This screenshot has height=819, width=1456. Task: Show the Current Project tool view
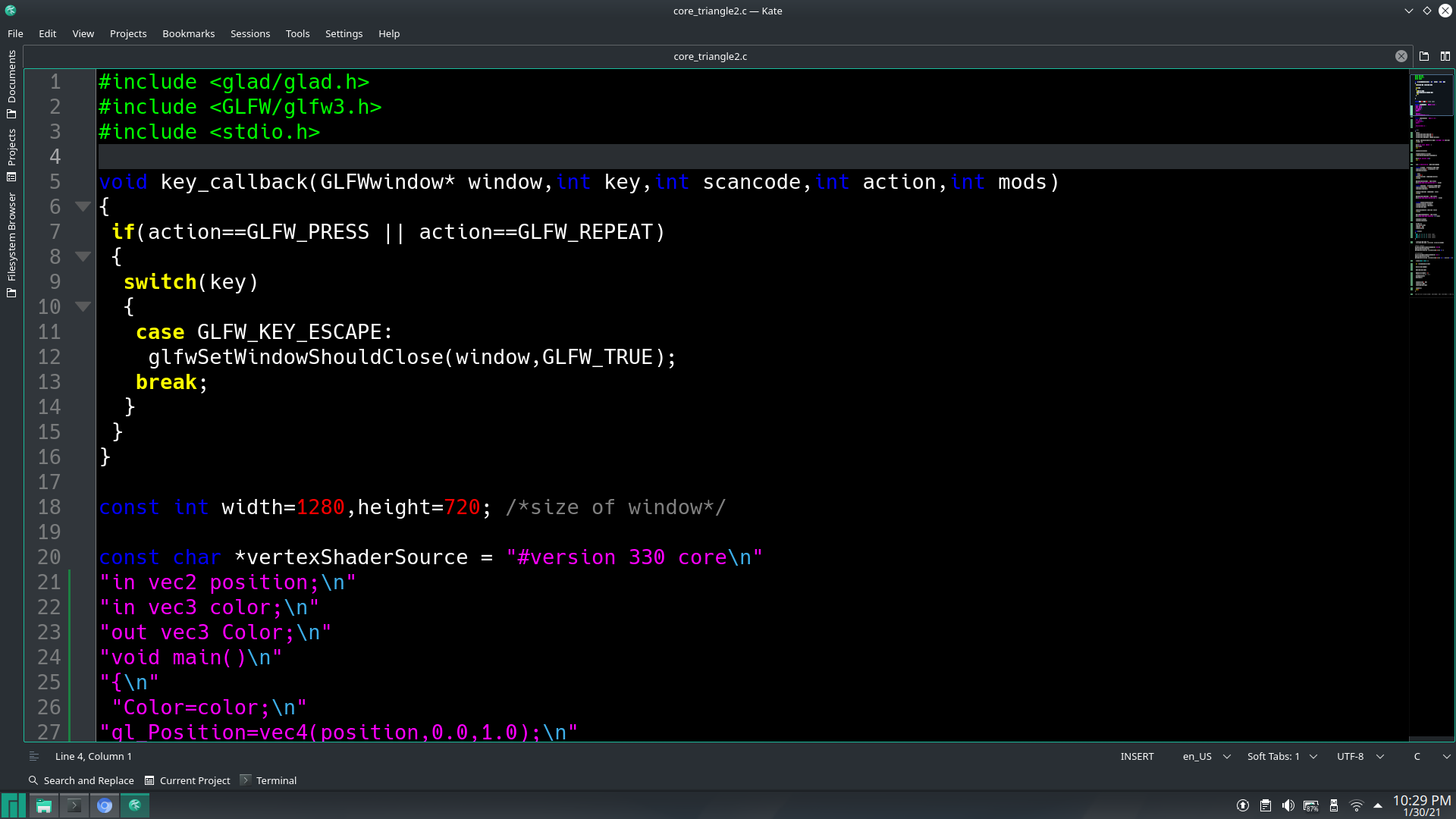pyautogui.click(x=187, y=780)
